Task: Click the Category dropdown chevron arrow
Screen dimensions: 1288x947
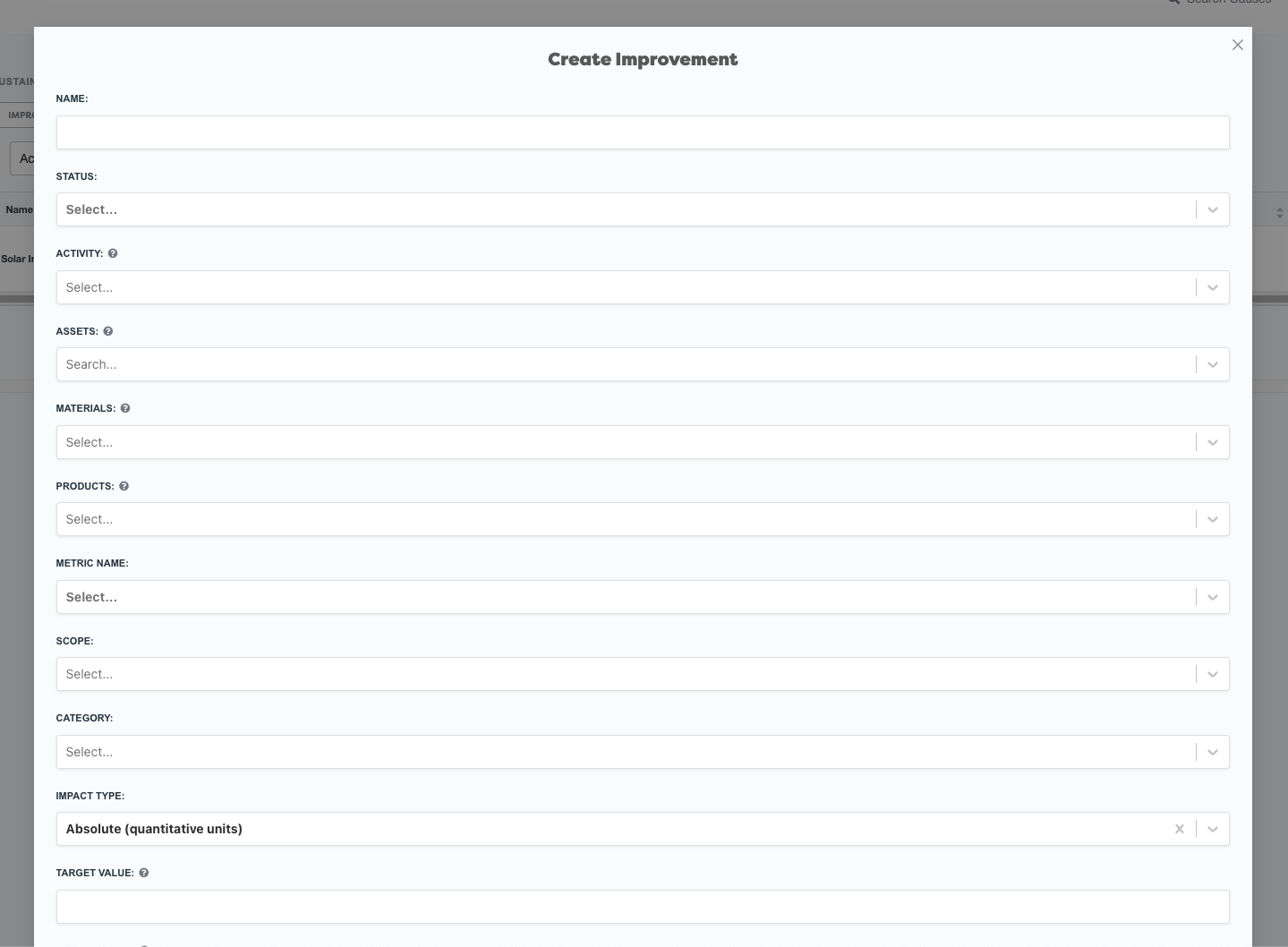Action: point(1213,752)
